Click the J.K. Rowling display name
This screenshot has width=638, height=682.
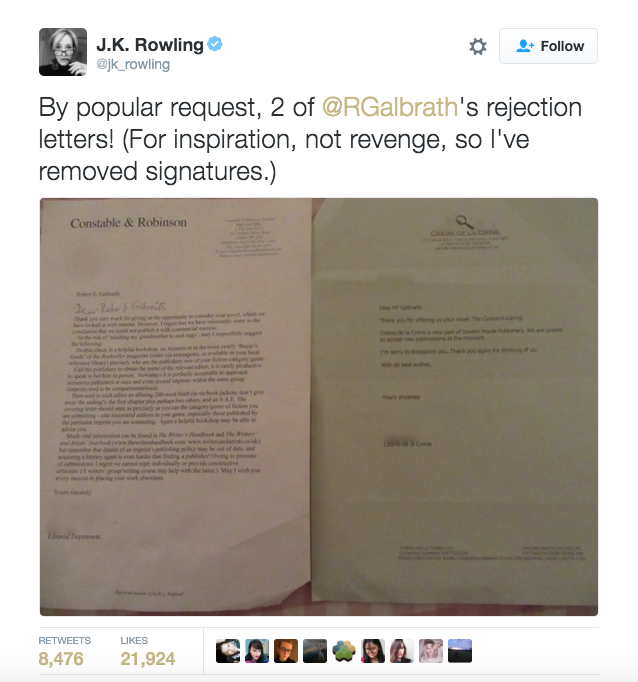coord(150,44)
